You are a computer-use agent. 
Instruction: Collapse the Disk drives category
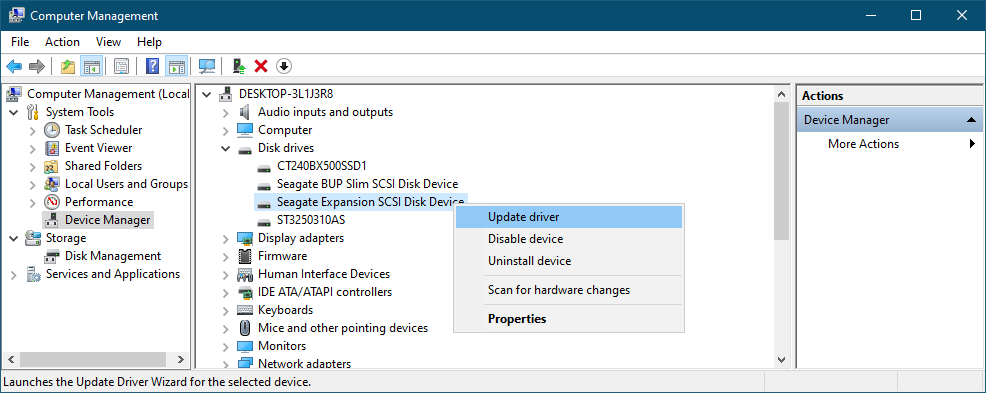pyautogui.click(x=226, y=148)
